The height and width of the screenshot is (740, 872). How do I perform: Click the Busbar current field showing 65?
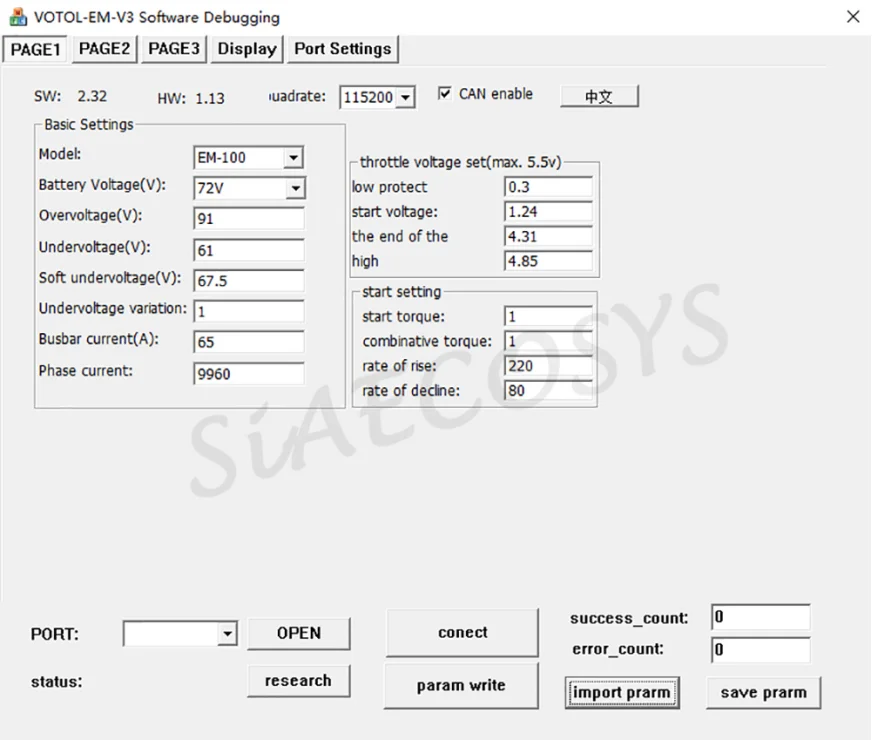tap(249, 342)
